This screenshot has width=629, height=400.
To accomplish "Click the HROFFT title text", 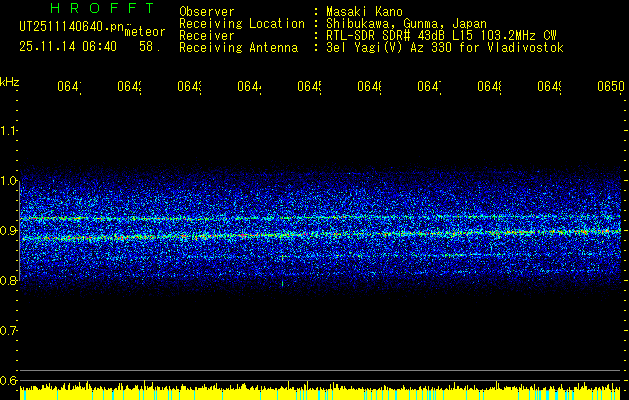I will (102, 8).
